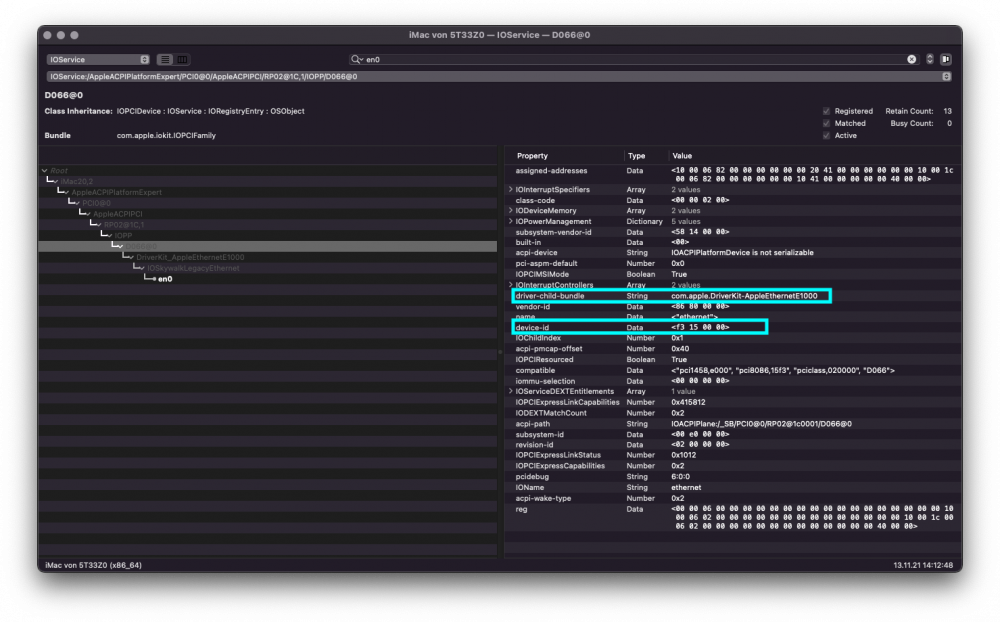
Task: Select the acpi-pmcap-offset row
Action: click(x=733, y=349)
